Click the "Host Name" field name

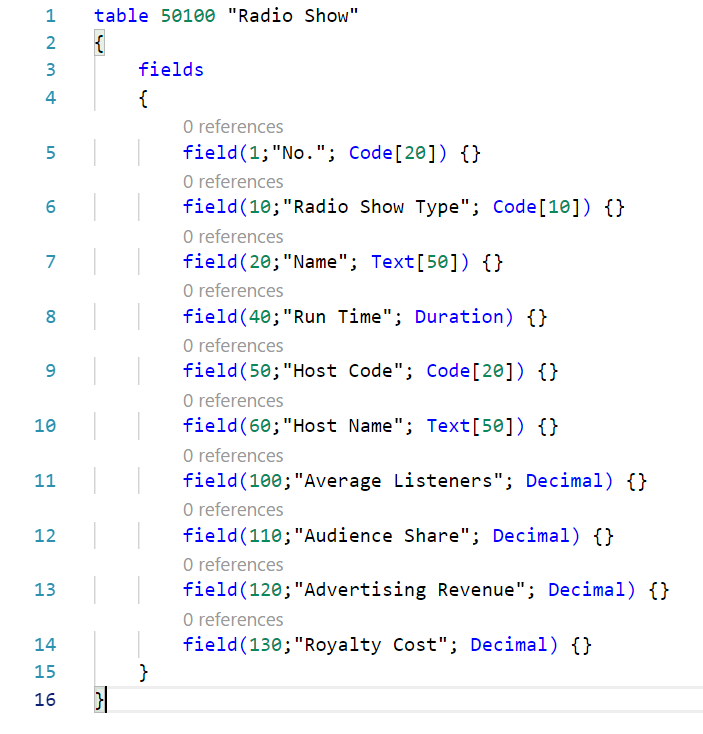[x=343, y=426]
